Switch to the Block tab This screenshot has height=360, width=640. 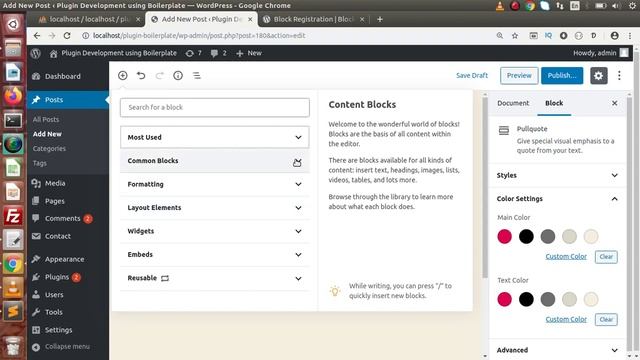(x=554, y=103)
